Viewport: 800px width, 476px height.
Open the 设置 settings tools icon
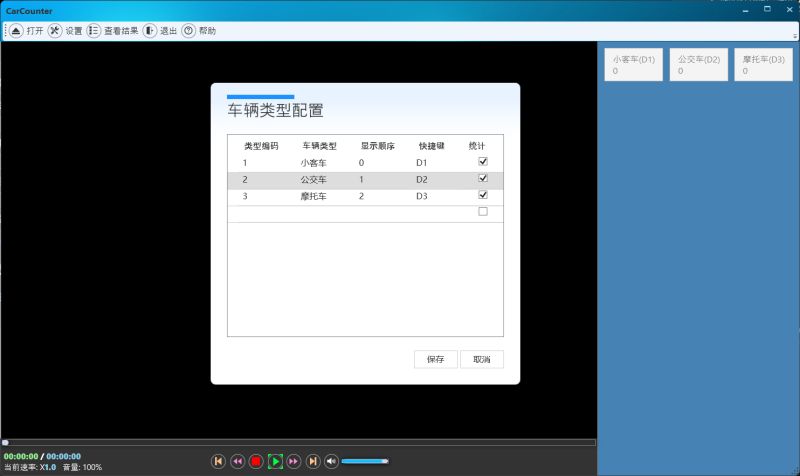[x=55, y=31]
